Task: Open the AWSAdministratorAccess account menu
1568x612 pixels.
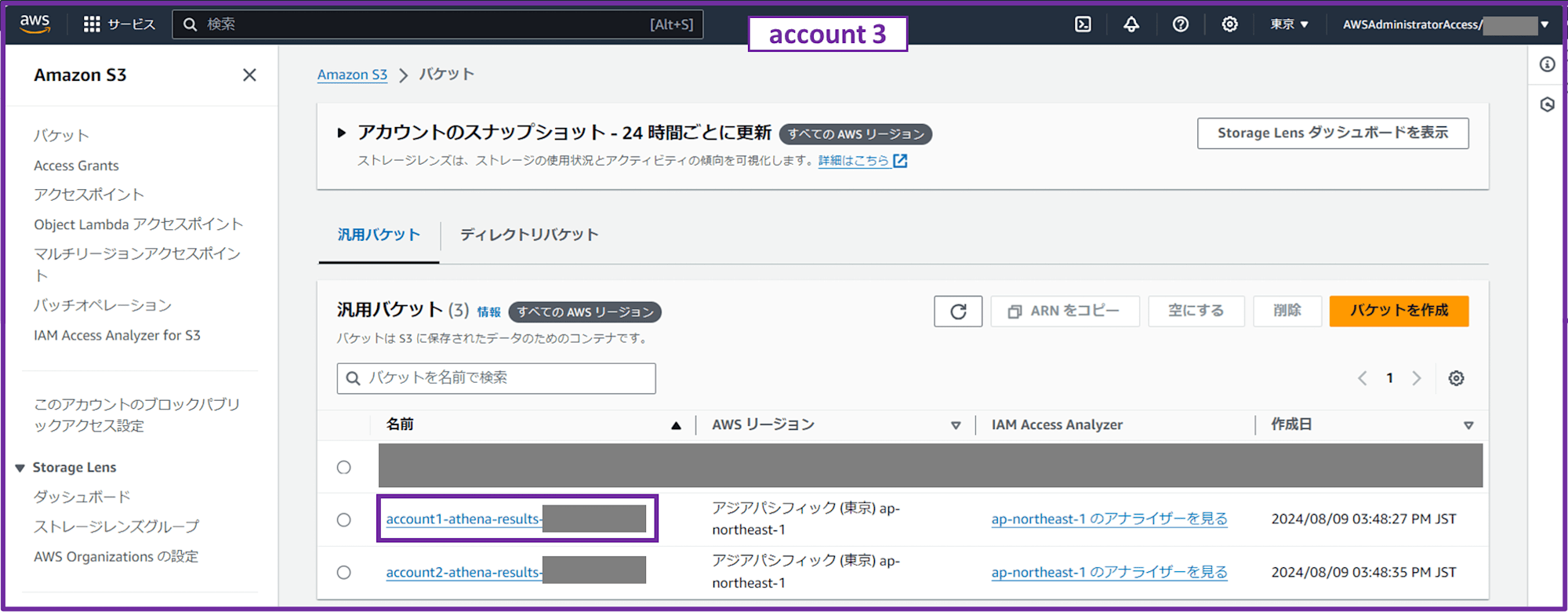Action: click(x=1446, y=24)
